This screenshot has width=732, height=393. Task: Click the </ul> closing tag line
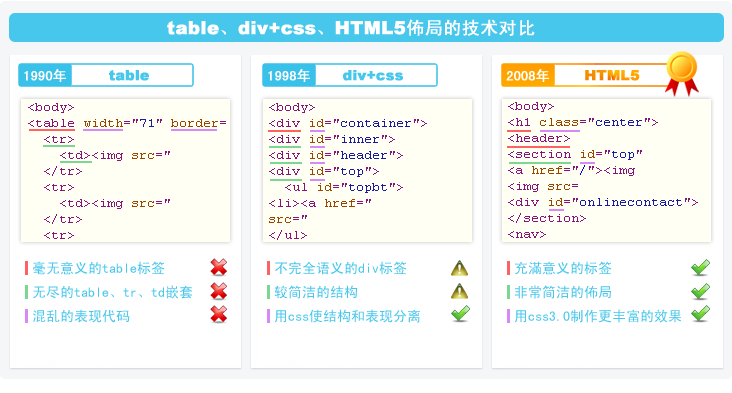pos(288,235)
